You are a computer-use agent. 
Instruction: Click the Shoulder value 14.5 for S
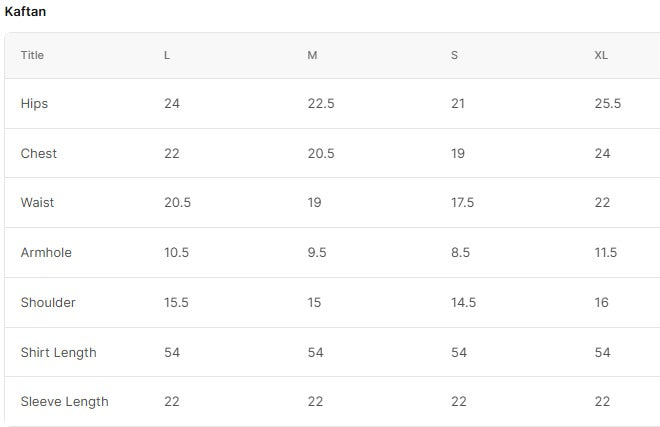click(463, 302)
